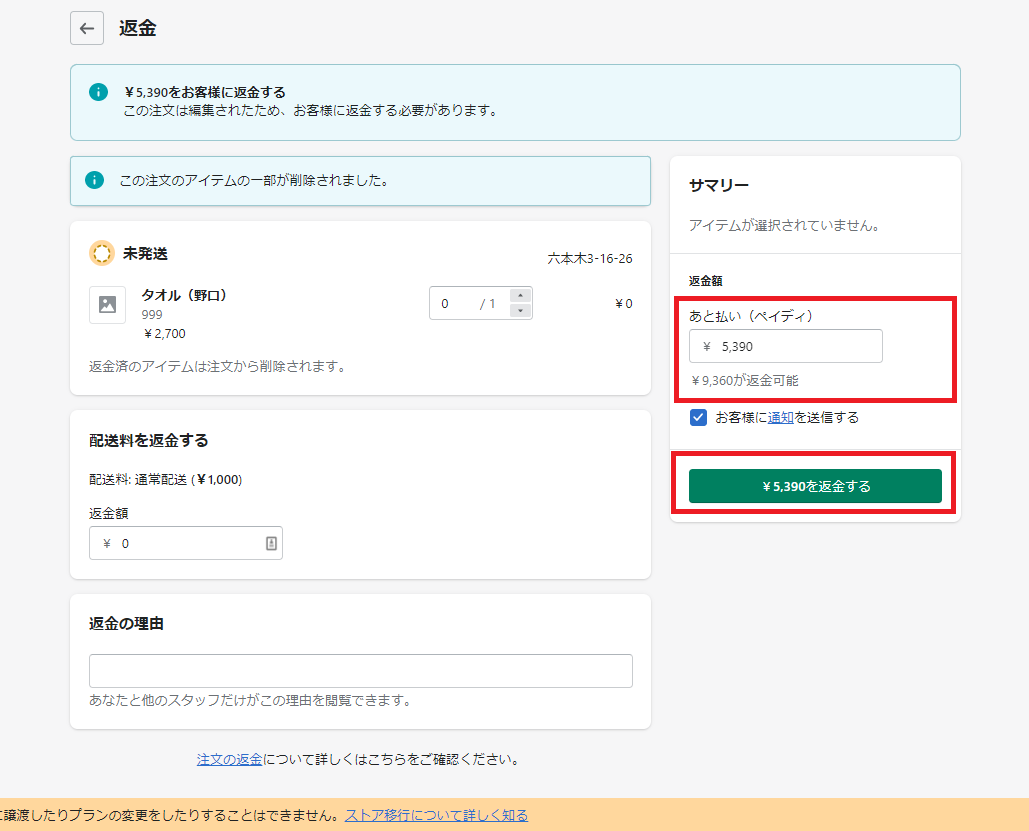Uncheck お客様に通知を送信する checkbox
Screen dimensions: 1029x831
699,417
